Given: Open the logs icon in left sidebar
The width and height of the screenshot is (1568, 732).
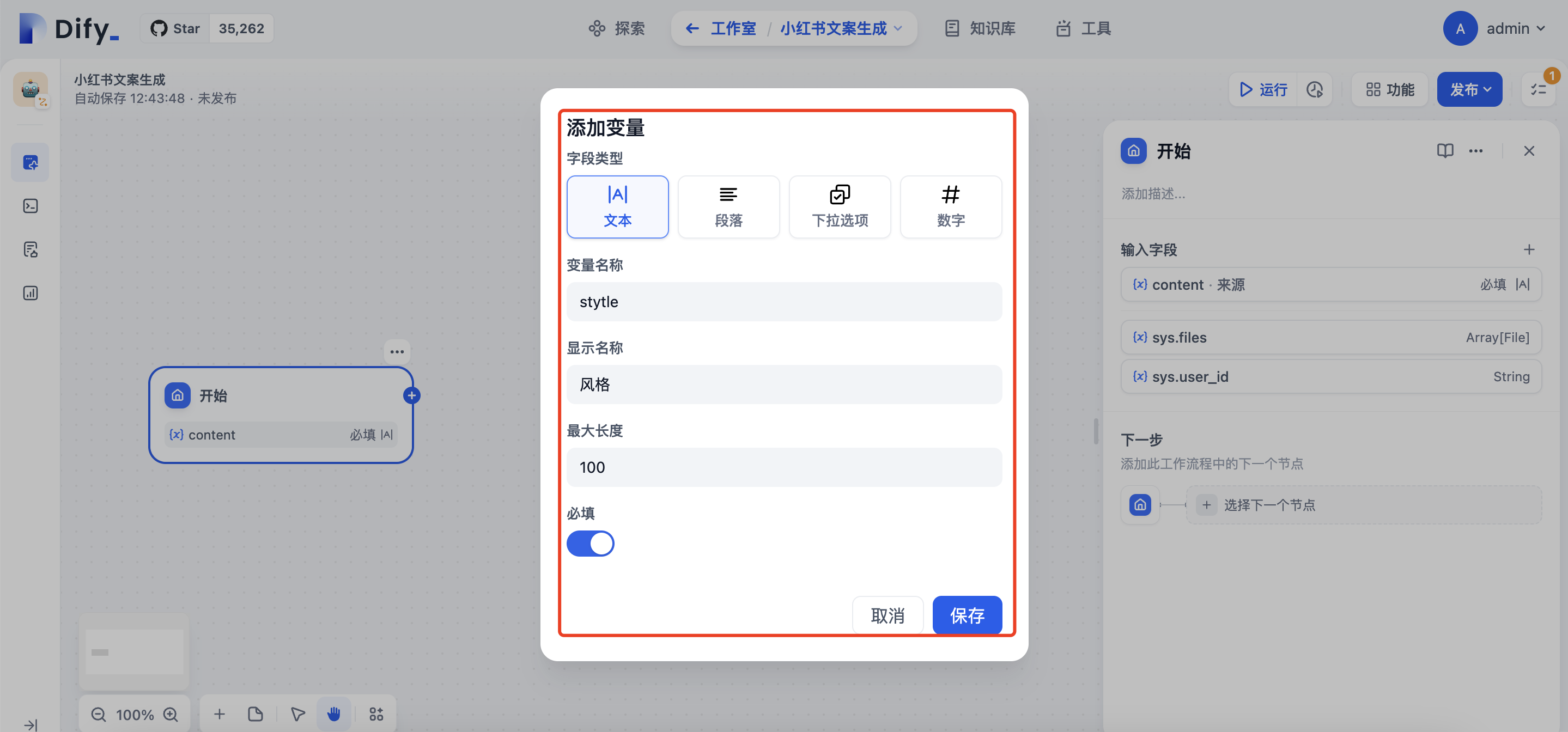Looking at the screenshot, I should 31,249.
